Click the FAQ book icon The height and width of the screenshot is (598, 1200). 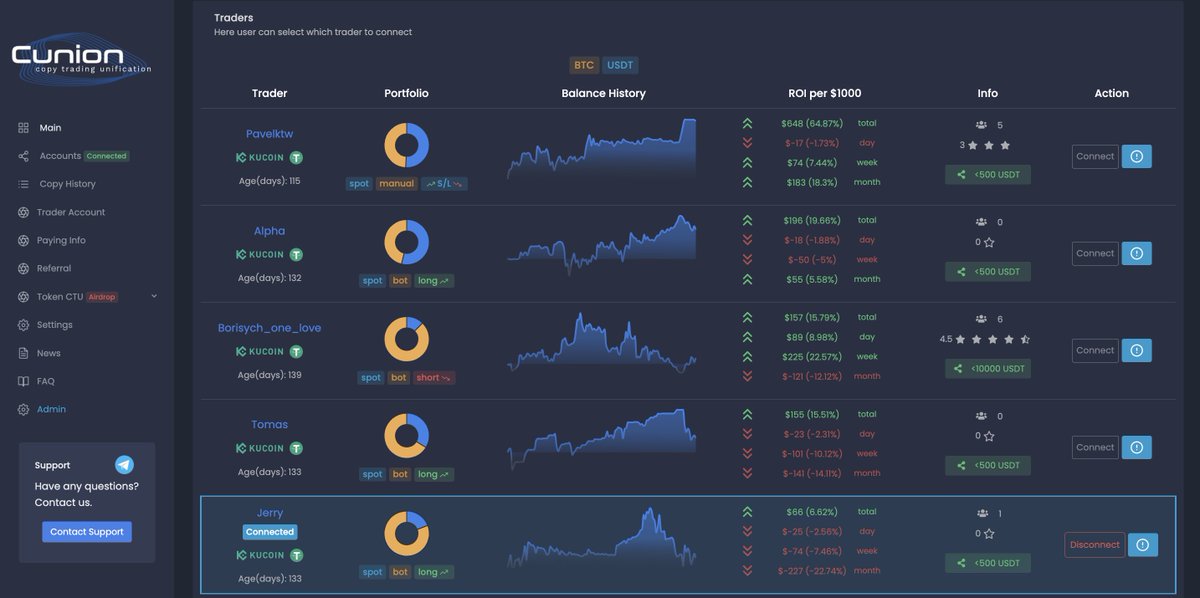coord(23,381)
